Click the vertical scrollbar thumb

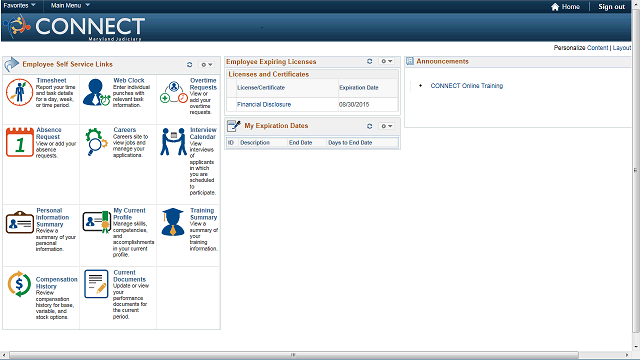[x=636, y=170]
